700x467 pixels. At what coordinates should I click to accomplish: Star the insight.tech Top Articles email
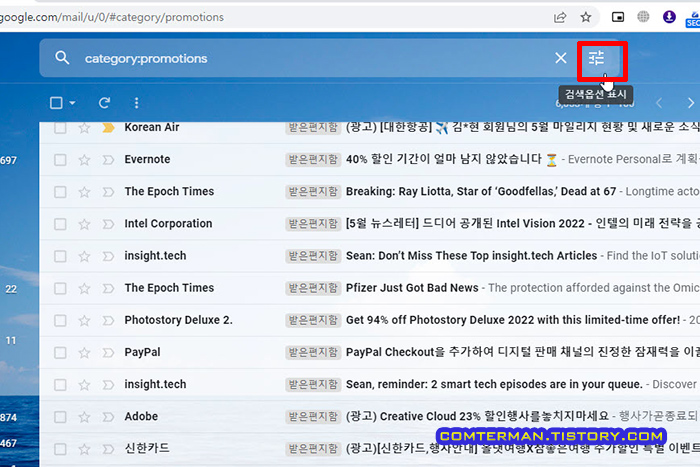point(84,256)
